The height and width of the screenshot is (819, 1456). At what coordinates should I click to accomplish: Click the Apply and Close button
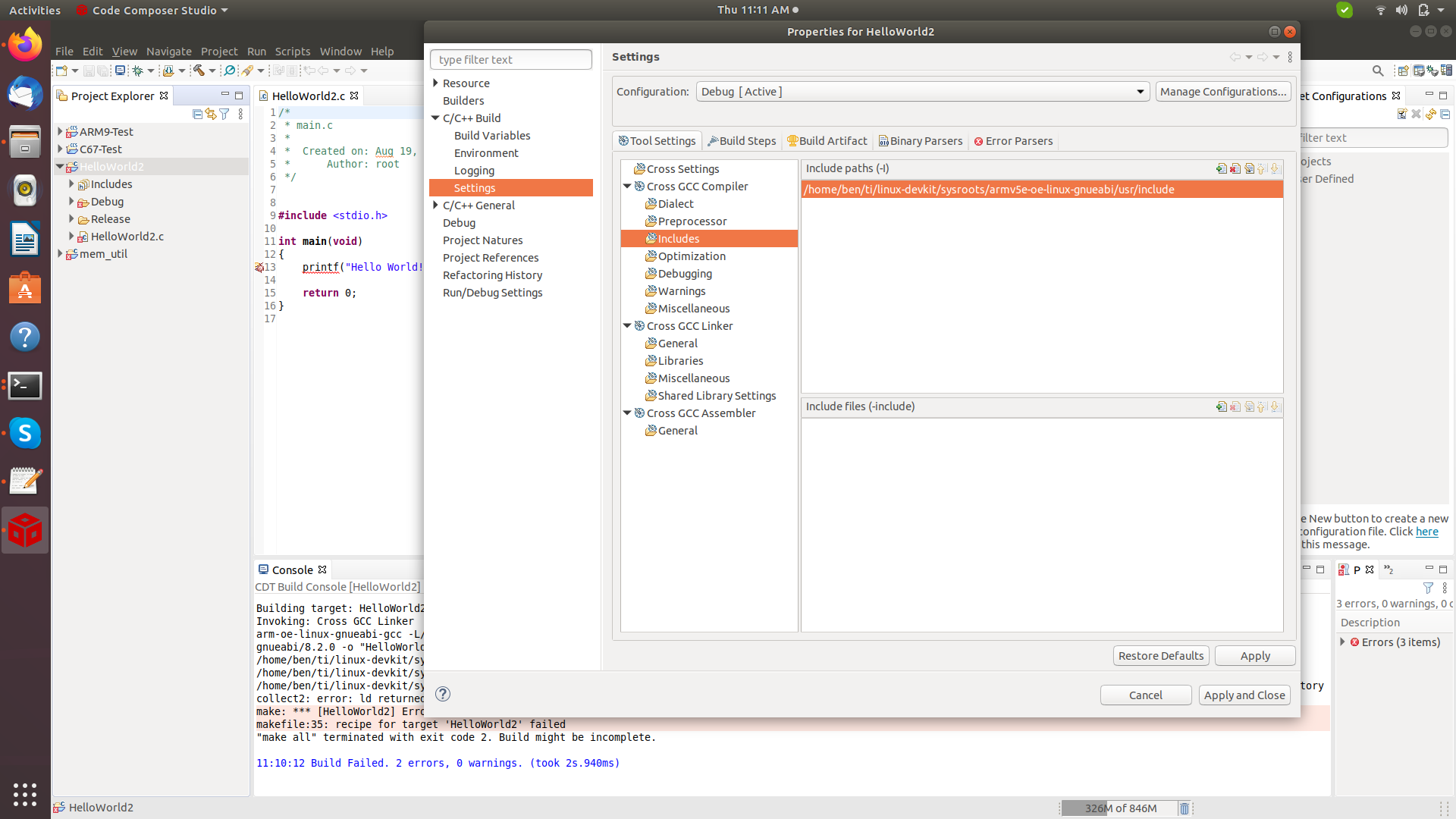pyautogui.click(x=1244, y=695)
